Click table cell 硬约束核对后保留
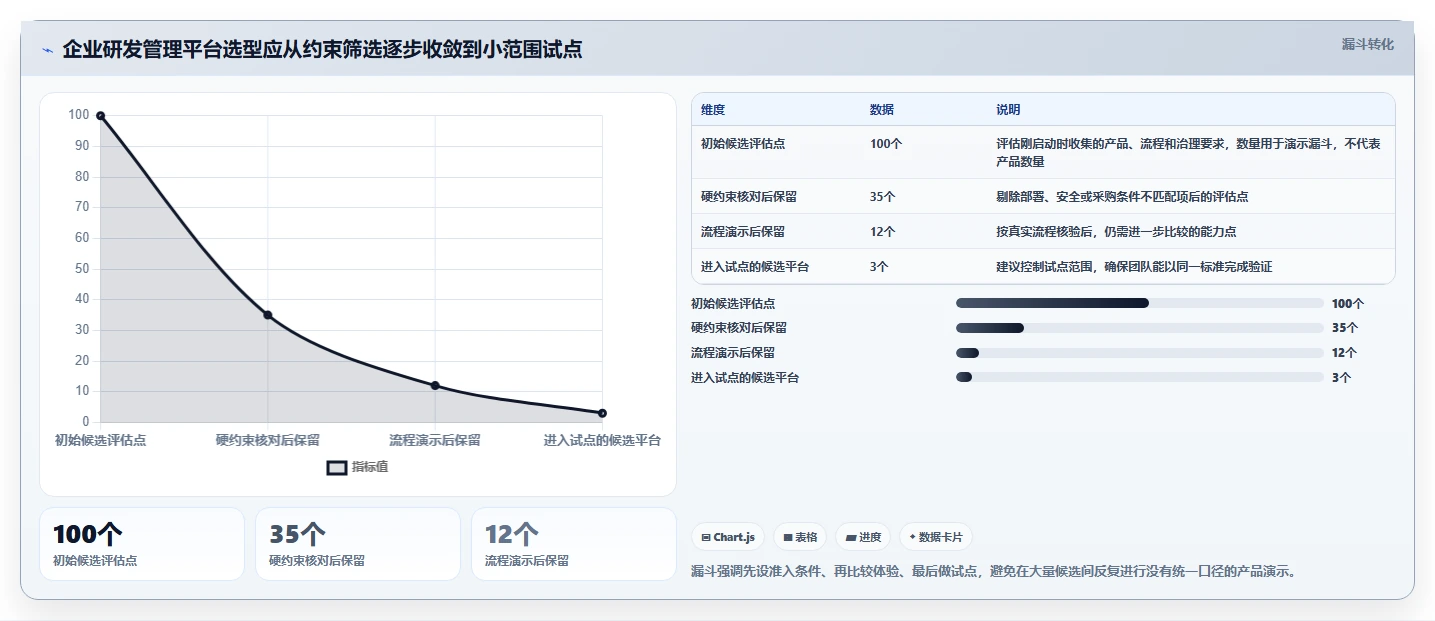 [749, 197]
